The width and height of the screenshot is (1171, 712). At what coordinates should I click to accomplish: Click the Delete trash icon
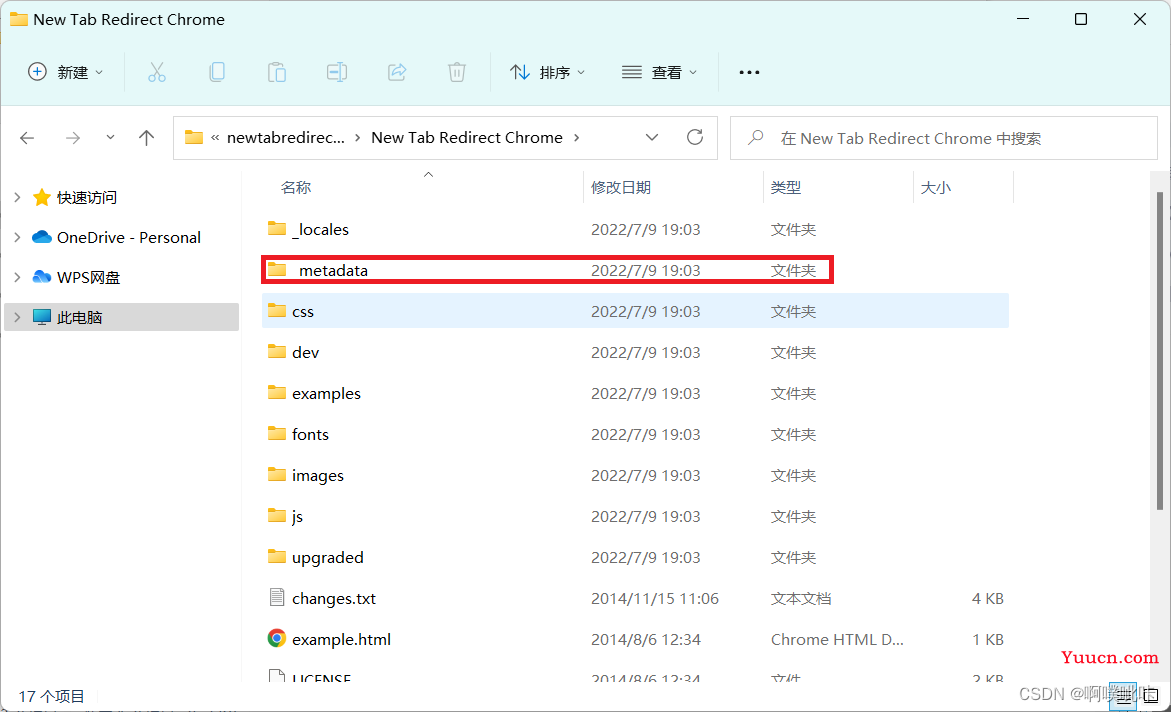tap(457, 72)
